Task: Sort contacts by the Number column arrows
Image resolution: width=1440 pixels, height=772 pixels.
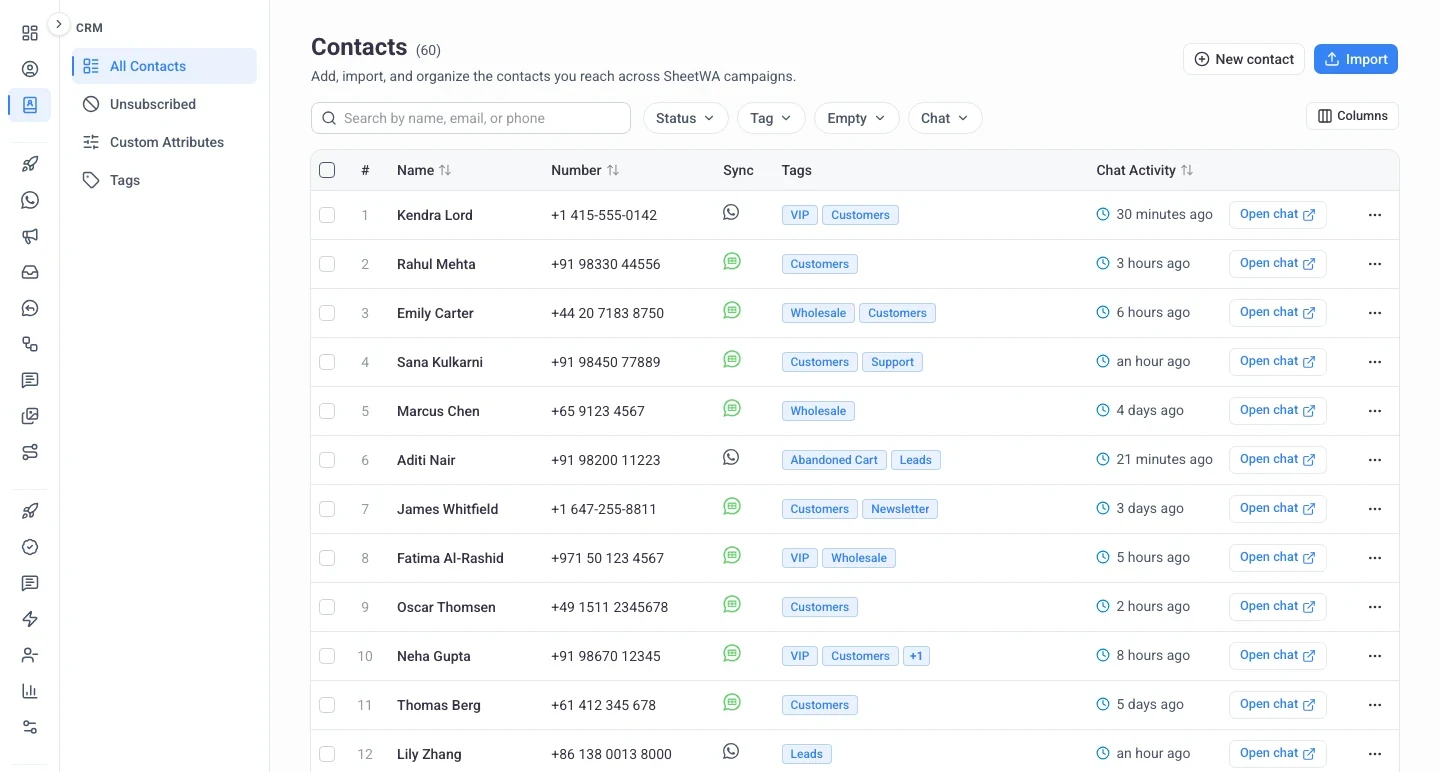Action: coord(613,170)
